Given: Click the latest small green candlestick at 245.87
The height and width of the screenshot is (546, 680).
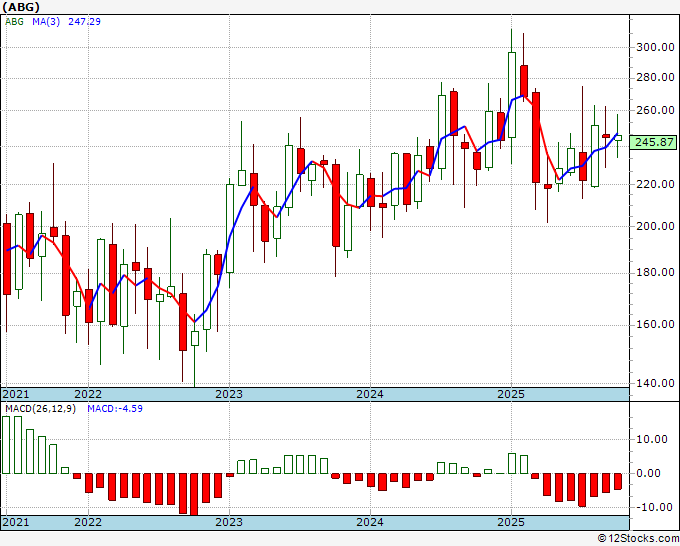Looking at the screenshot, I should pyautogui.click(x=618, y=138).
